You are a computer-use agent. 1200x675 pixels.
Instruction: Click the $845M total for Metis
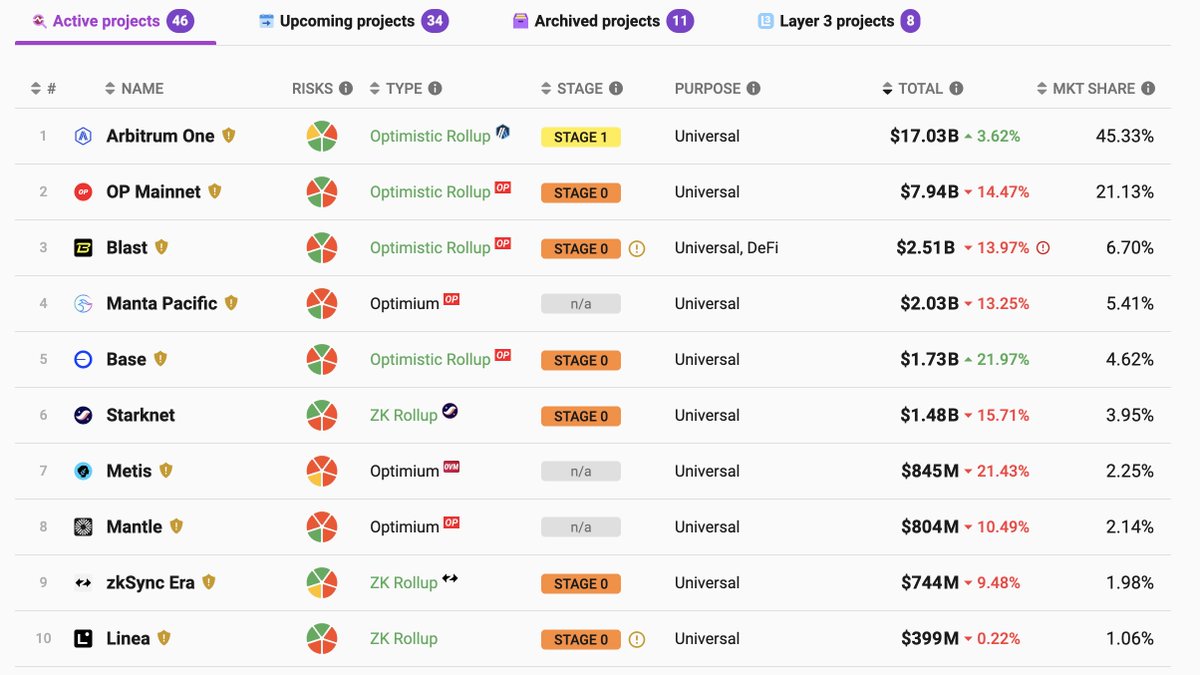pyautogui.click(x=930, y=471)
